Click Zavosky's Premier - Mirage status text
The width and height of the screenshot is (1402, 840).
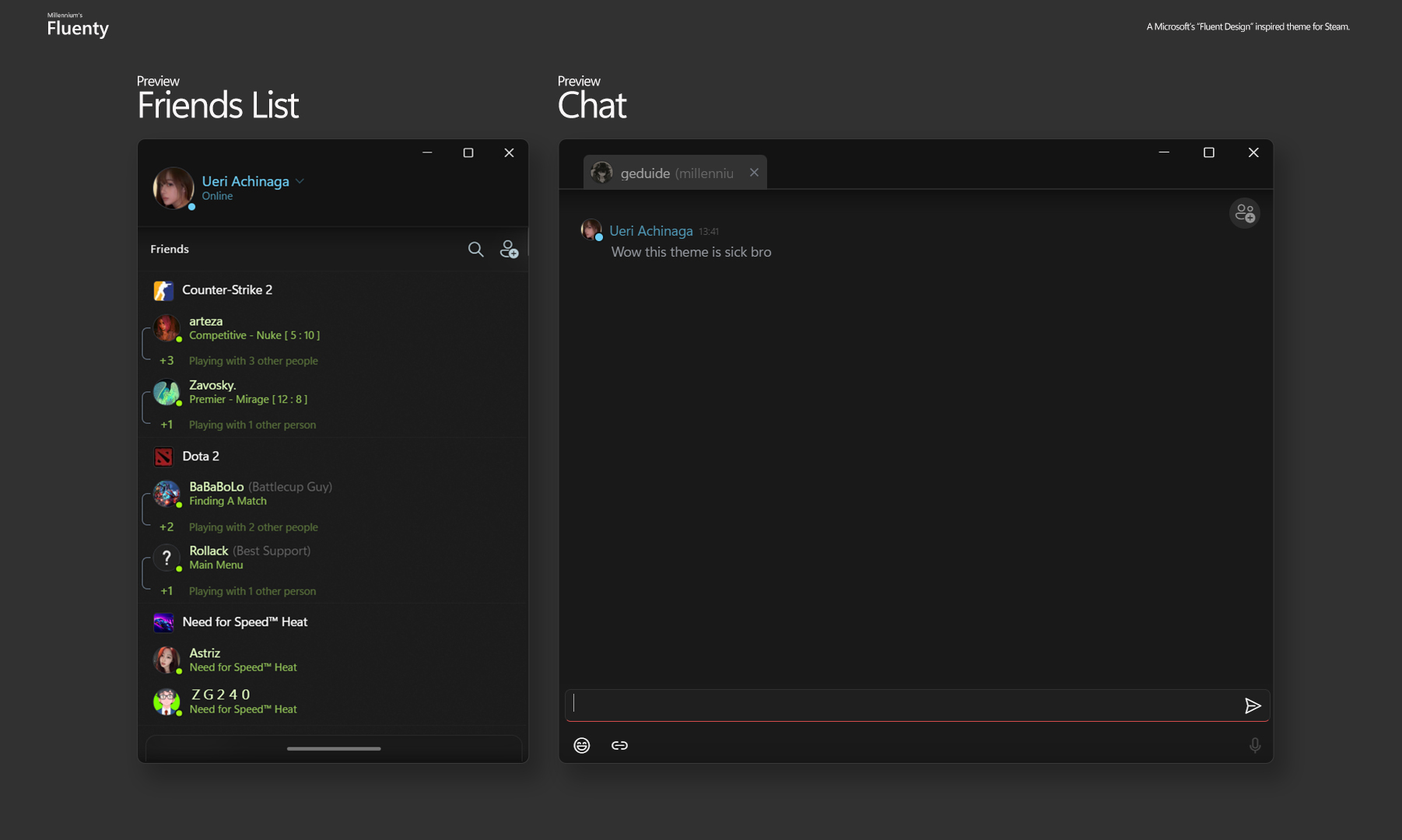tap(248, 399)
